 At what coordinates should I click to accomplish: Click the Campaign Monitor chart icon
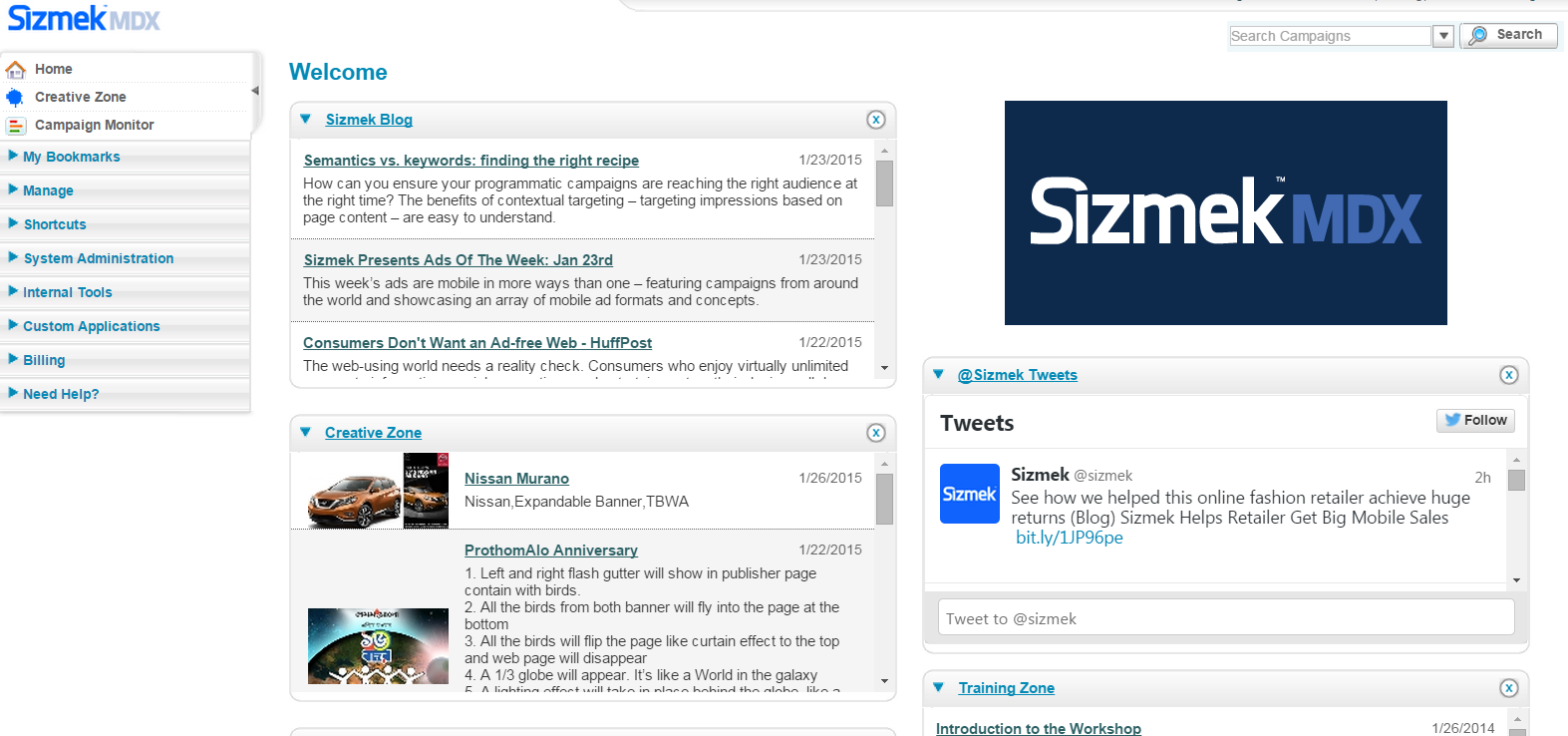point(15,125)
